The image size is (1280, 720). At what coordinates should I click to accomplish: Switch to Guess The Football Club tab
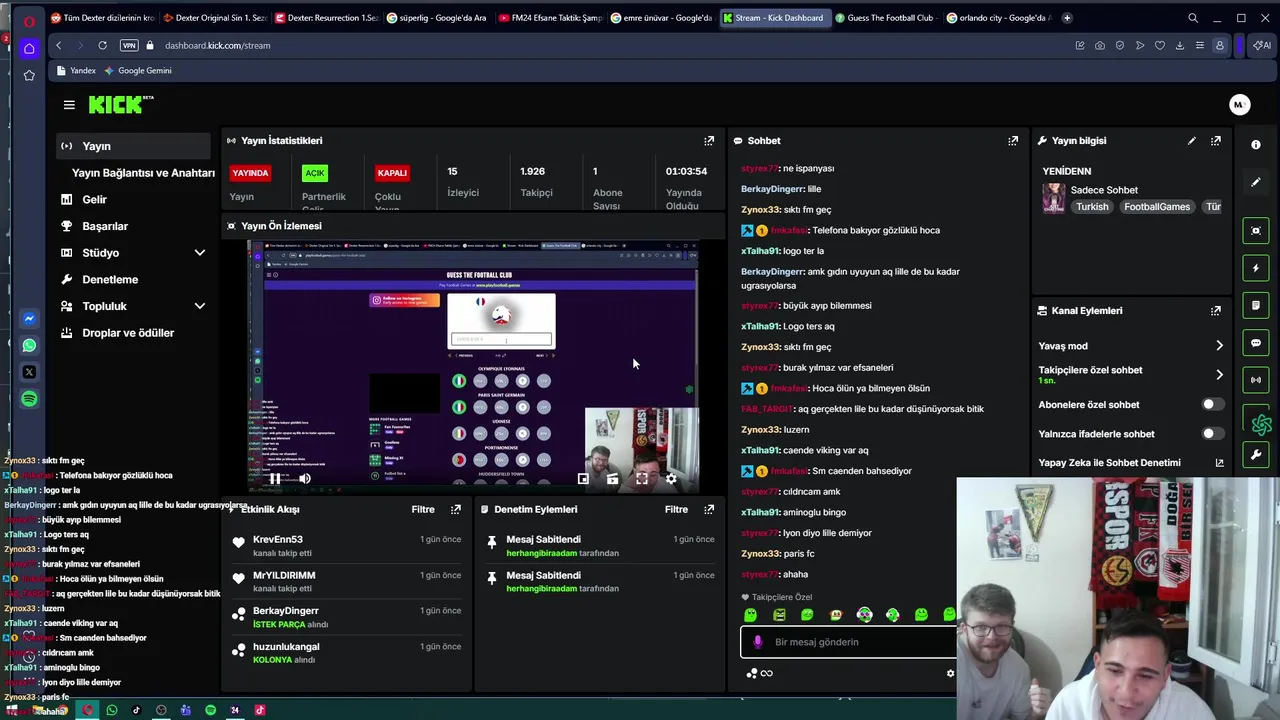coord(884,18)
